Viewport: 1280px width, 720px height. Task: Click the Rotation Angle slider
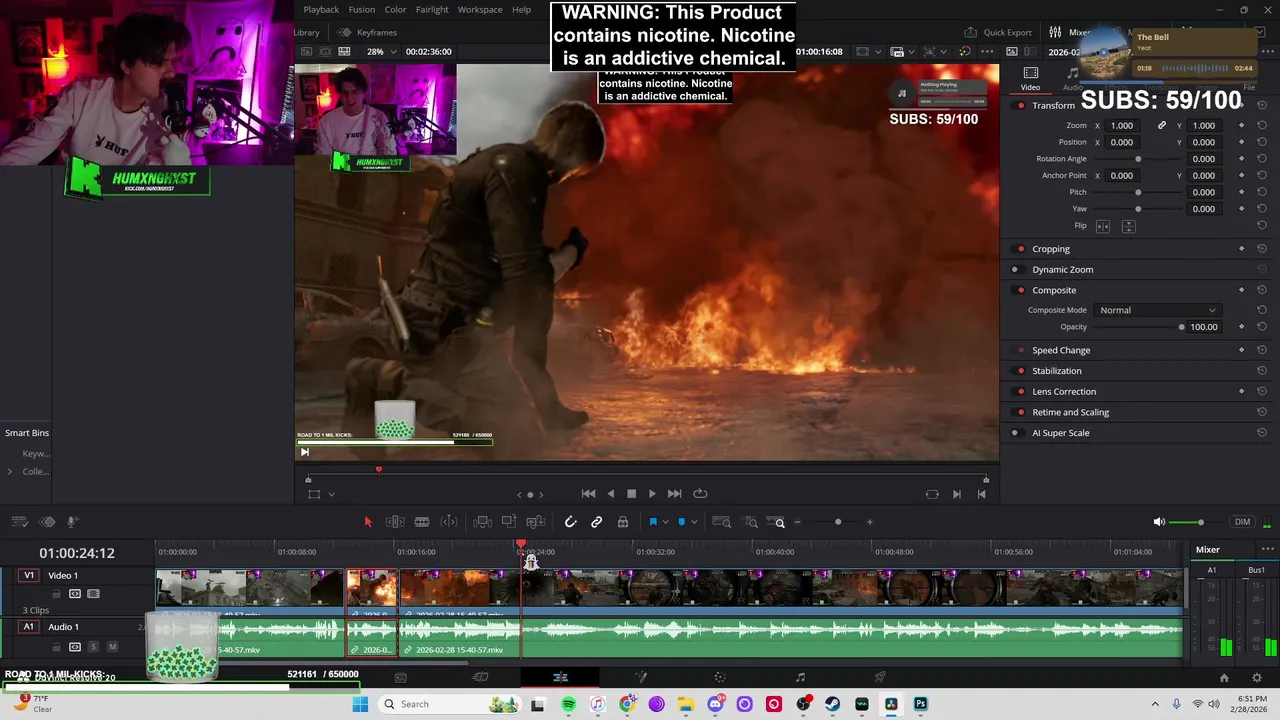tap(1138, 159)
